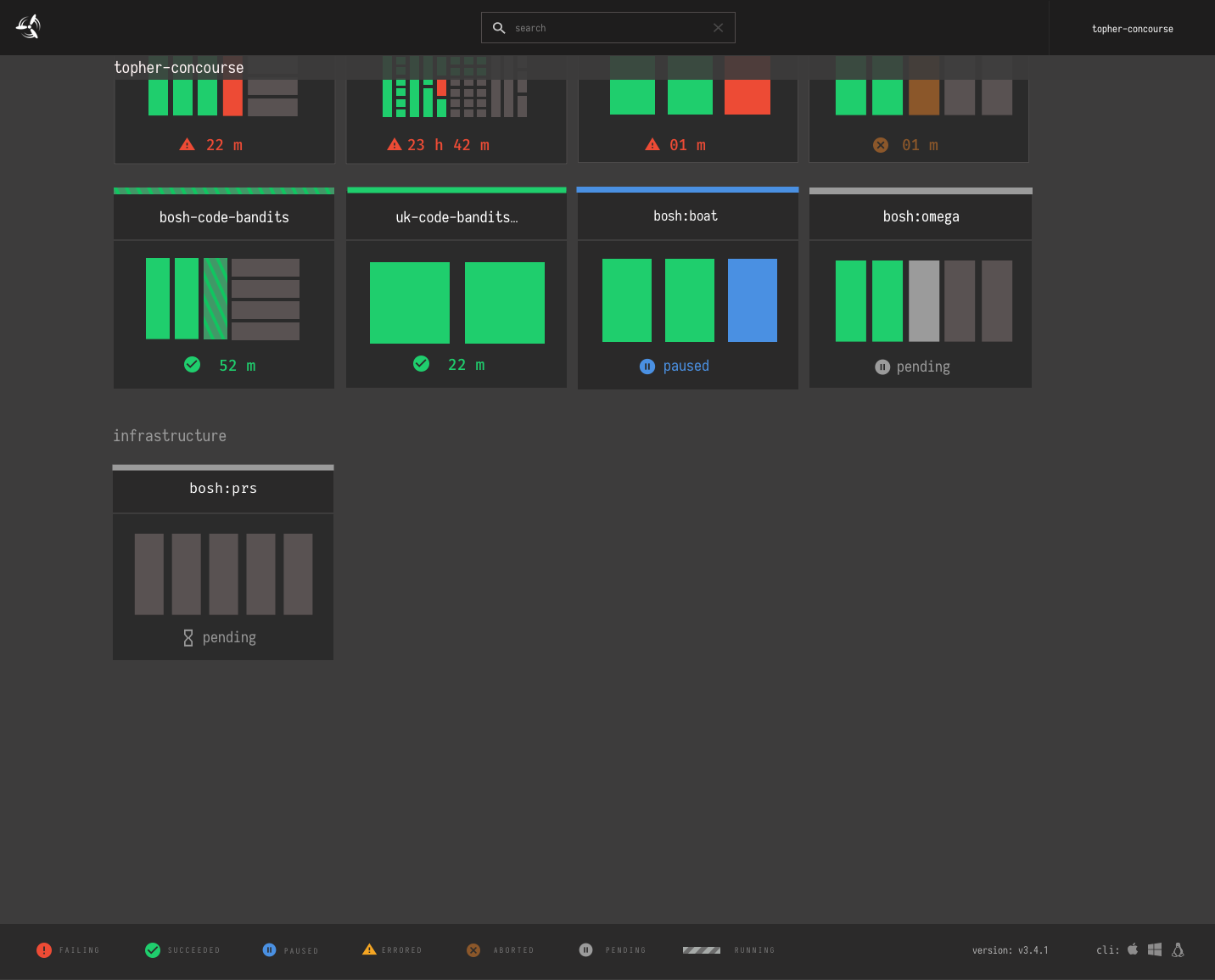The height and width of the screenshot is (980, 1215).
Task: Click the pending status icon in footer
Action: tap(585, 950)
